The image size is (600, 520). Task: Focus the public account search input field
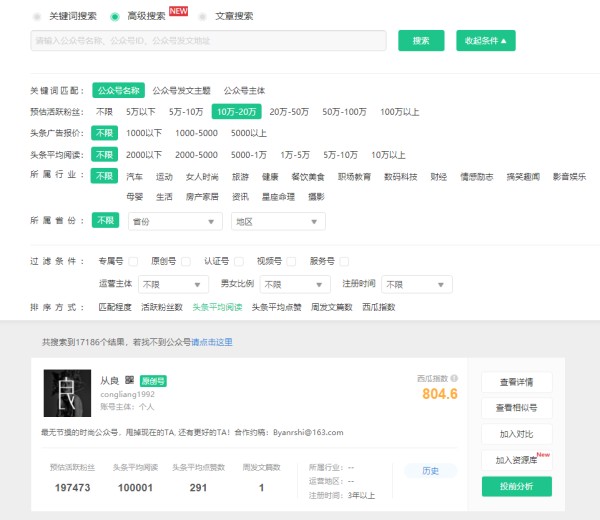(x=208, y=41)
